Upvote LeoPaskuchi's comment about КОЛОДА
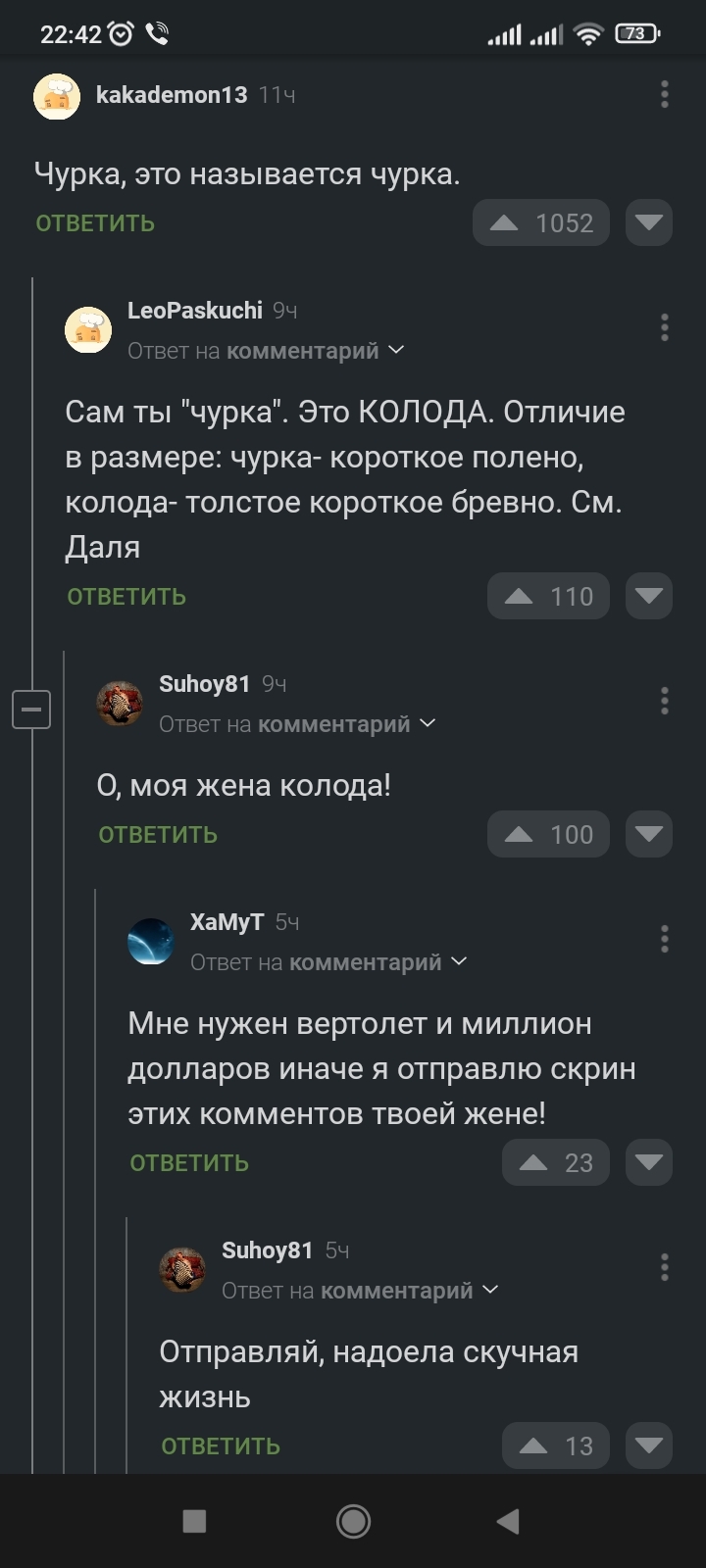Viewport: 706px width, 1568px height. (x=520, y=597)
